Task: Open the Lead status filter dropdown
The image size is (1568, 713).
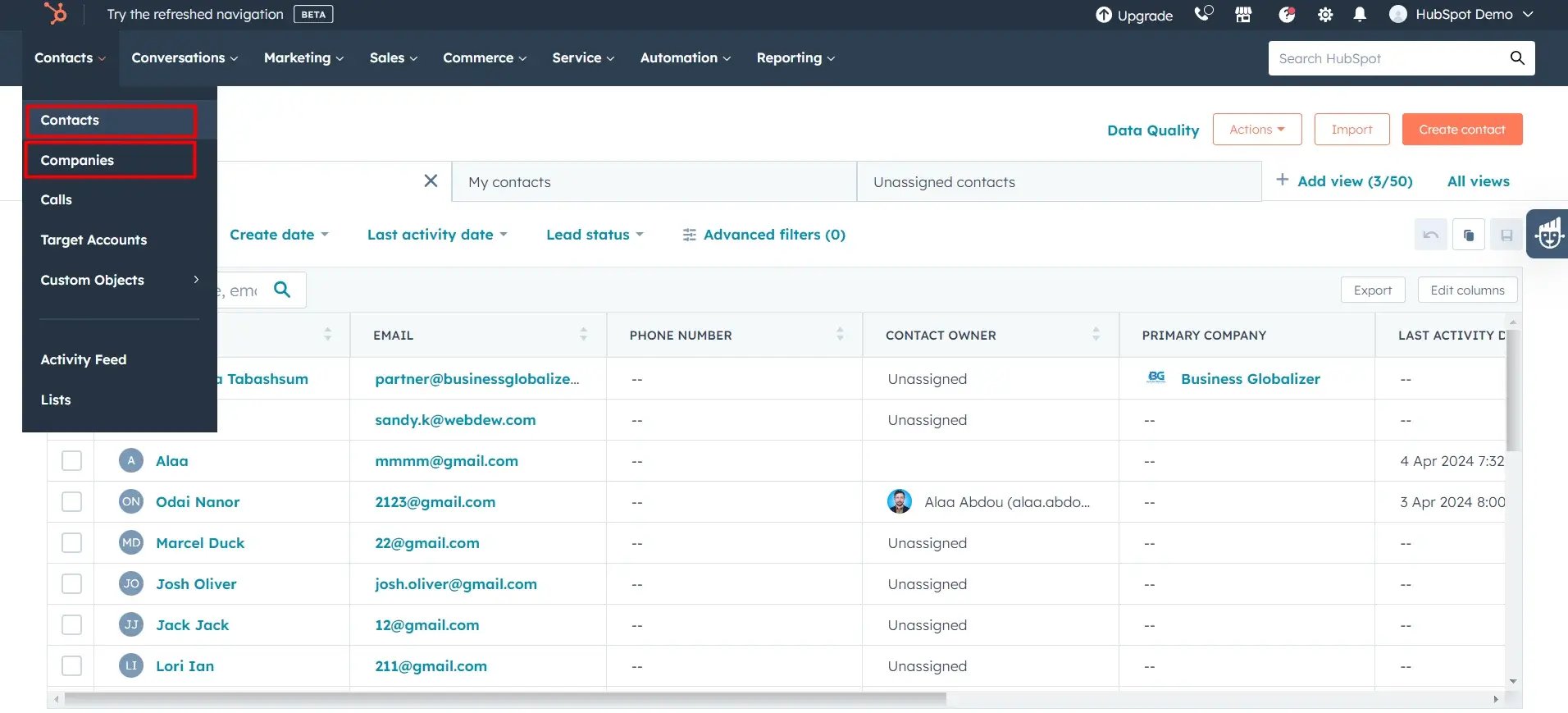Action: tap(595, 235)
